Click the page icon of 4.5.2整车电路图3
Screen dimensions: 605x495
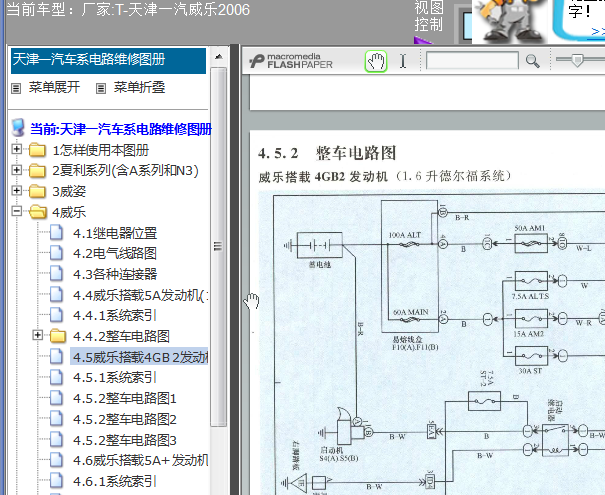point(56,440)
